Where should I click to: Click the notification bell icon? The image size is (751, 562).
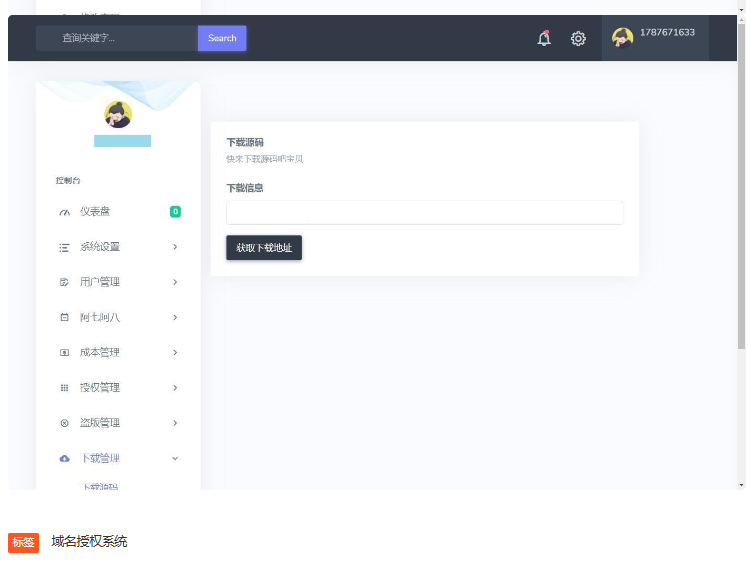(544, 38)
